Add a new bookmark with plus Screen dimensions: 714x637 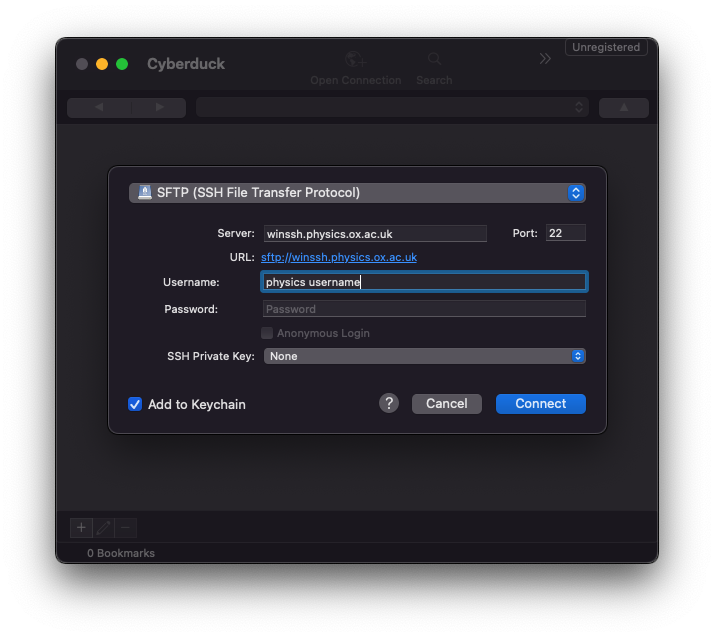82,528
